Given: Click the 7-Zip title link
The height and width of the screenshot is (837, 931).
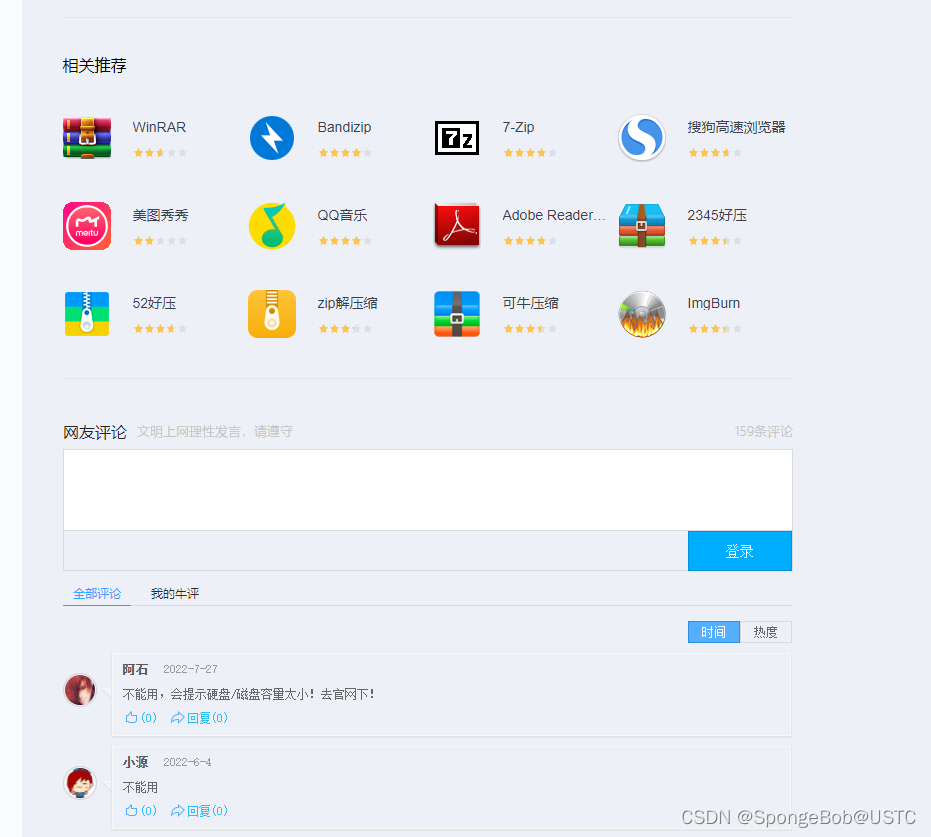Looking at the screenshot, I should coord(518,127).
